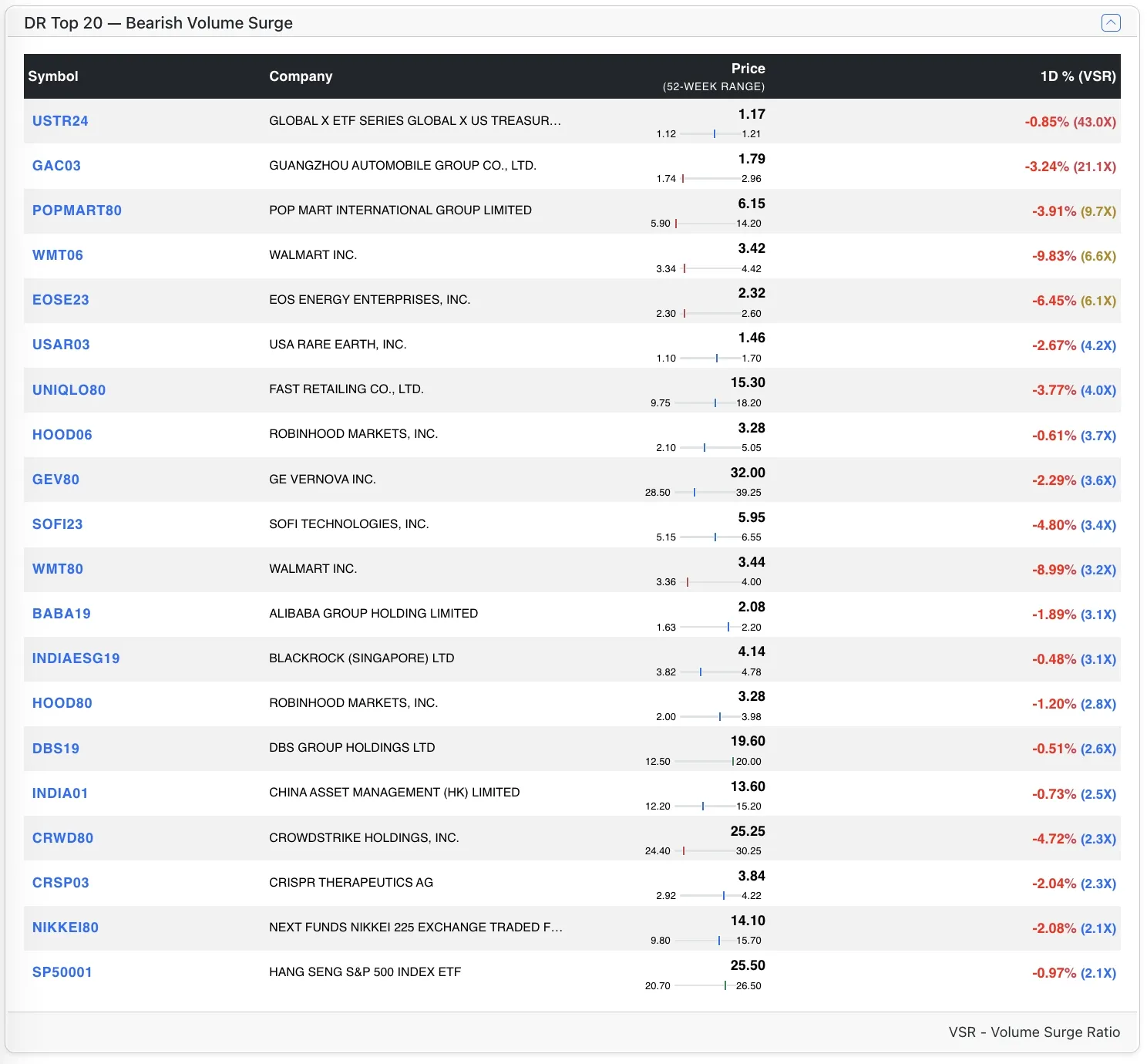This screenshot has height=1064, width=1147.
Task: Collapse the DR Top 20 panel
Action: coord(1111,23)
